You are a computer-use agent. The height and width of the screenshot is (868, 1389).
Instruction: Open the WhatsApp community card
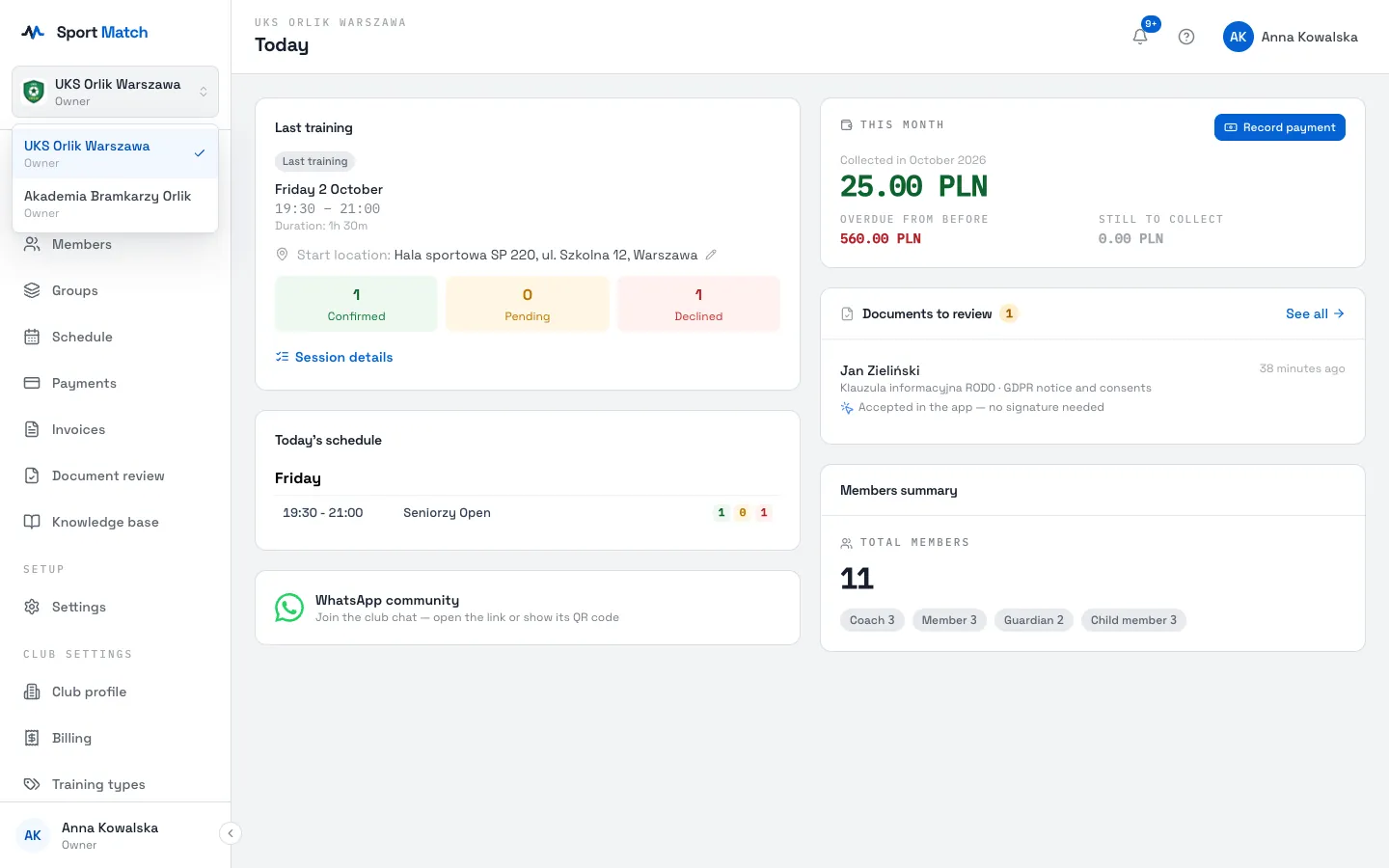(528, 608)
